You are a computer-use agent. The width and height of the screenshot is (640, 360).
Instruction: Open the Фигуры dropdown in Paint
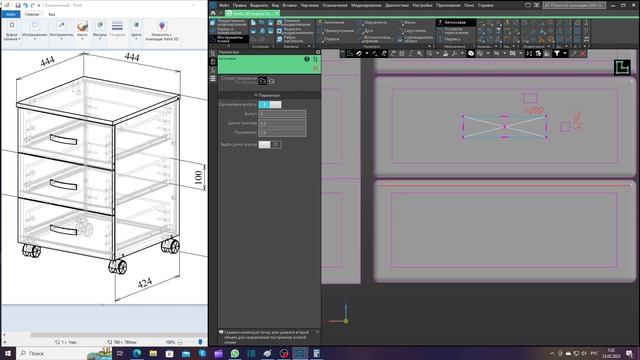100,30
